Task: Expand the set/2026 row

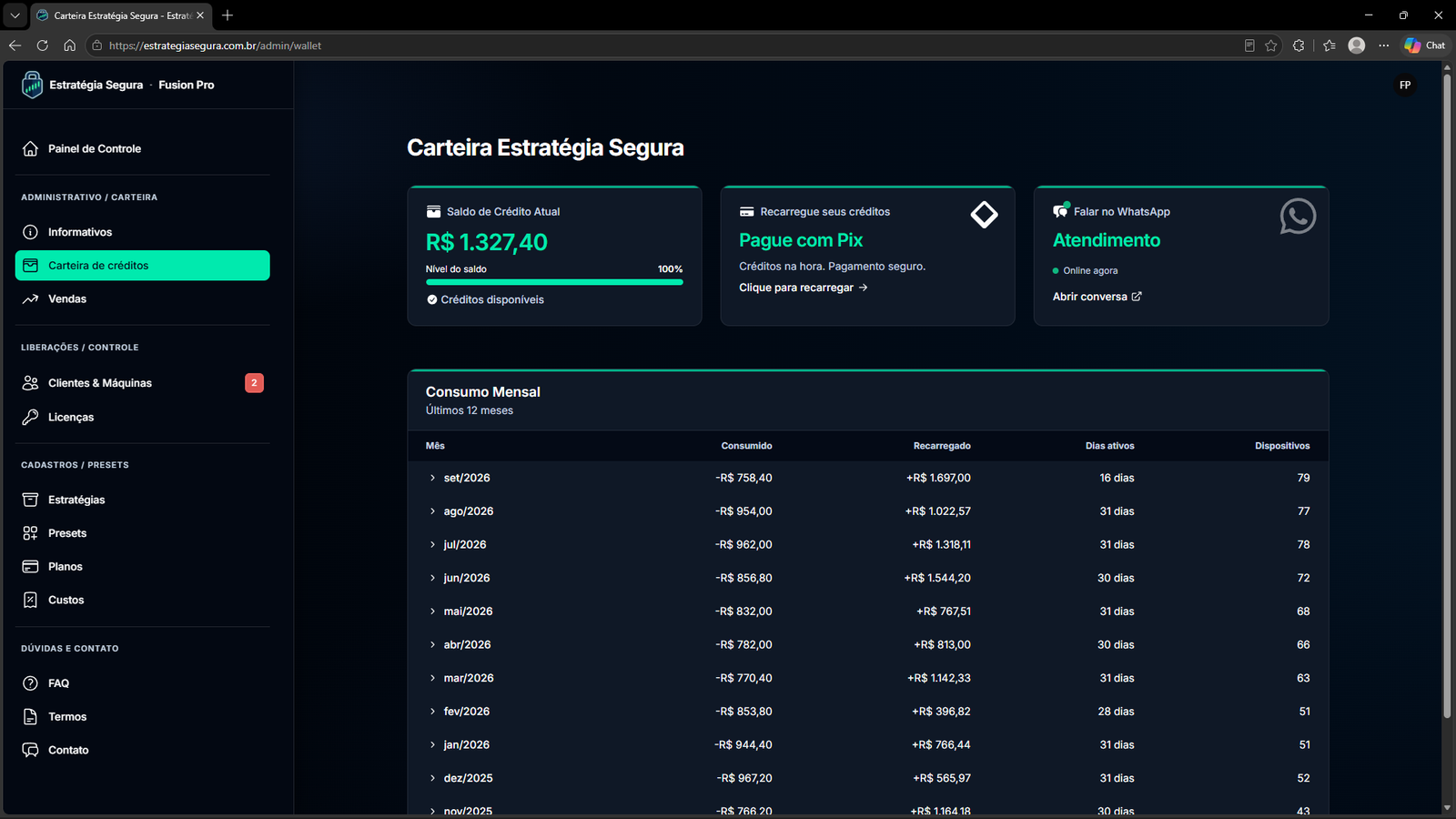Action: coord(432,478)
